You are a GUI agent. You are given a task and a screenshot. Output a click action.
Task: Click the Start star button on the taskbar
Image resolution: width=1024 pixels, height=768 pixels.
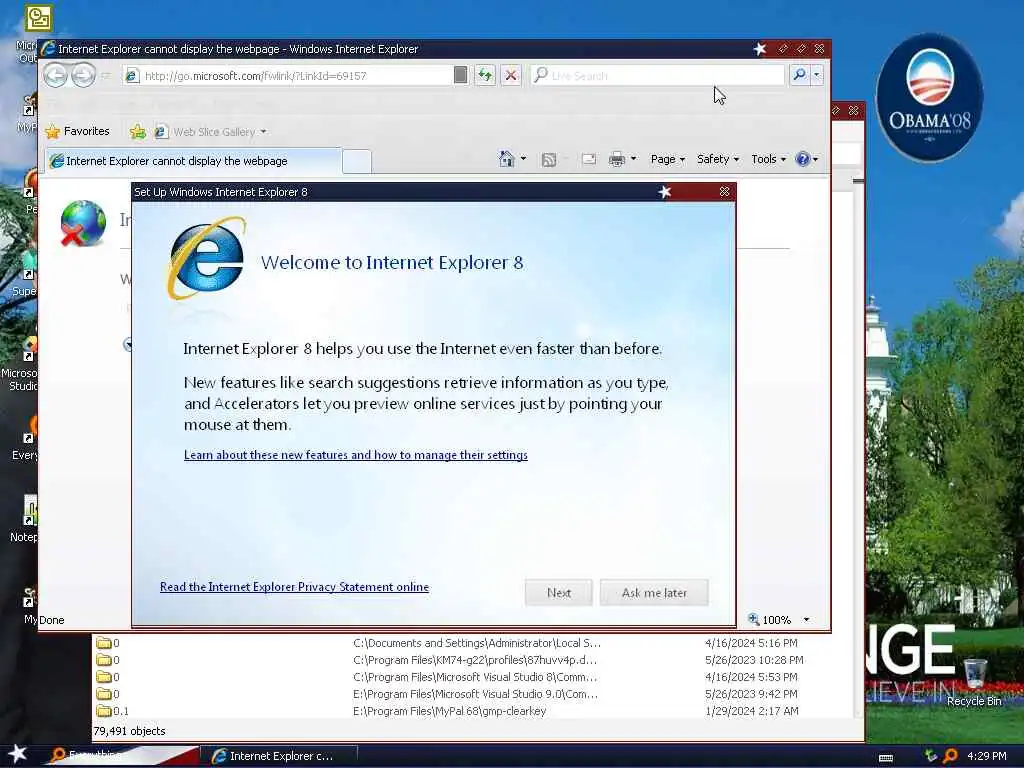17,754
